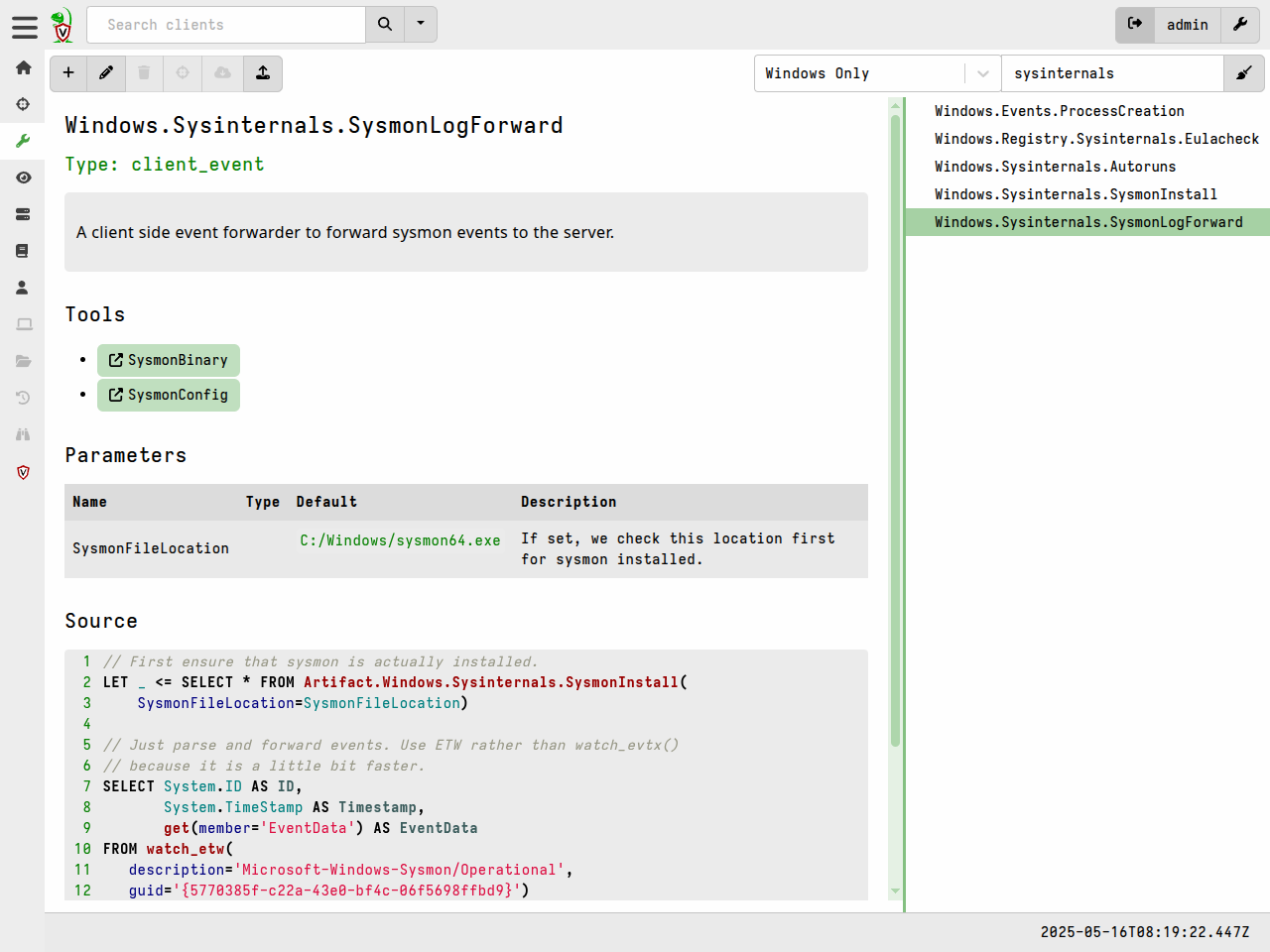Open Users person icon in sidebar
The height and width of the screenshot is (952, 1270).
click(23, 288)
